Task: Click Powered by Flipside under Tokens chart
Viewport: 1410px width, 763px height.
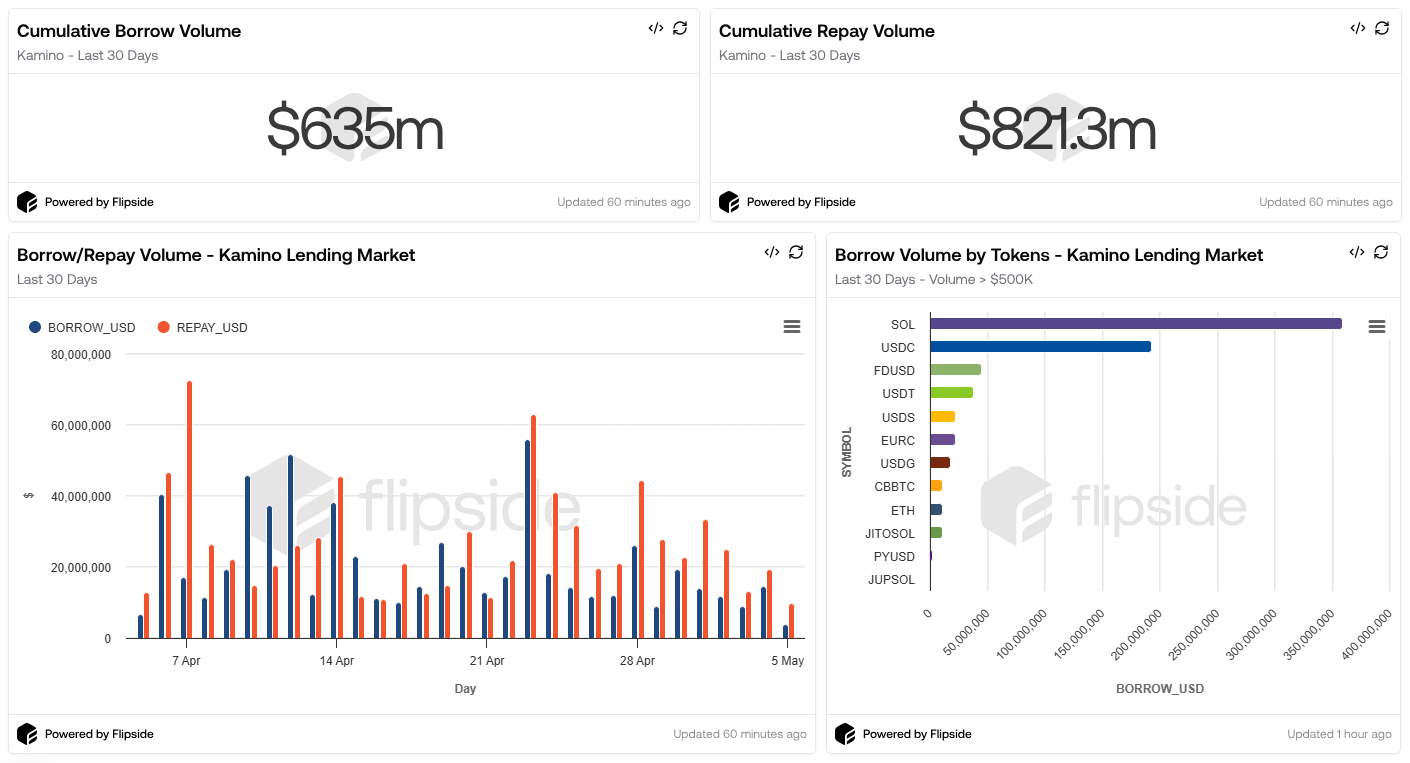Action: (916, 734)
